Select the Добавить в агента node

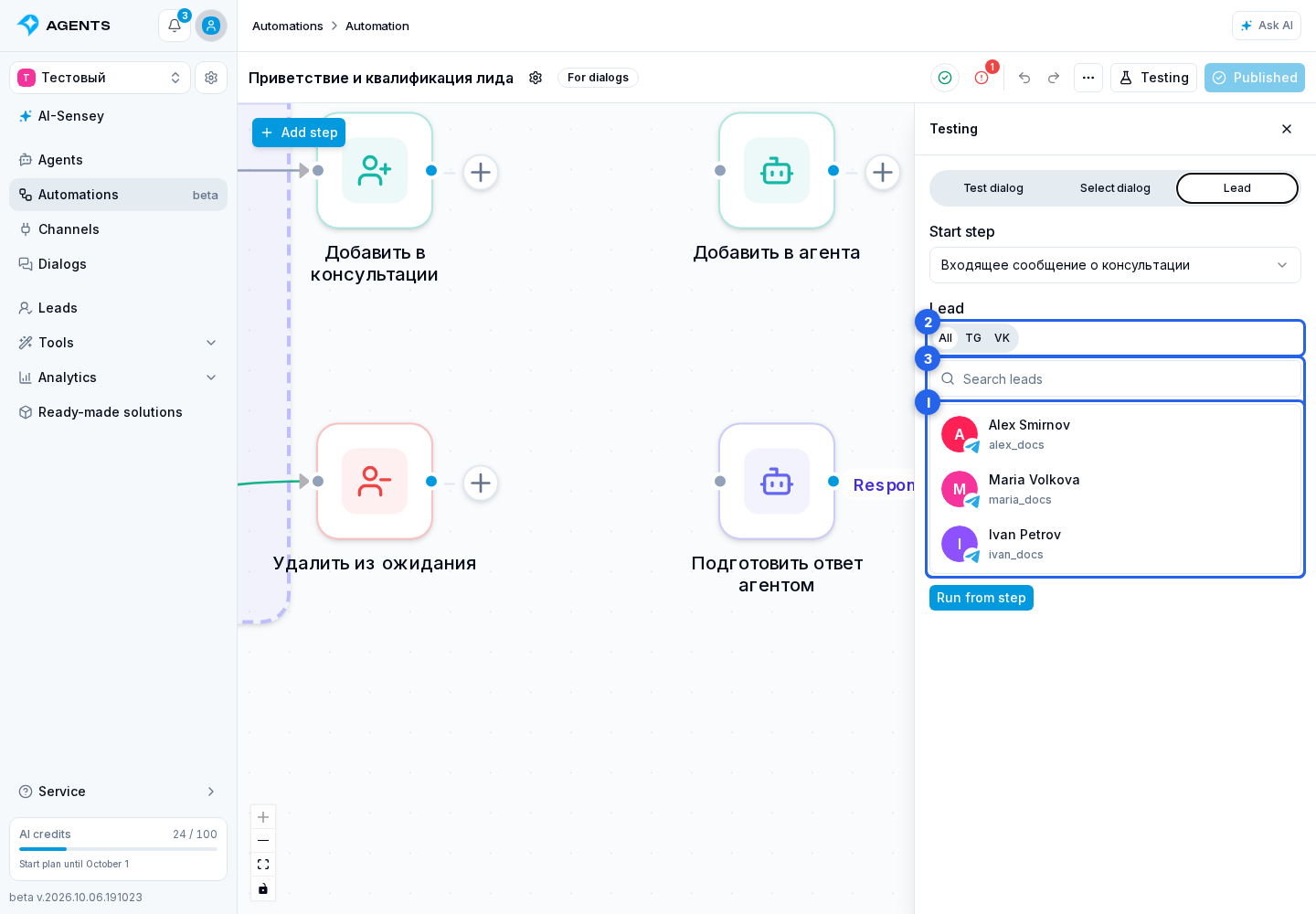[x=777, y=171]
